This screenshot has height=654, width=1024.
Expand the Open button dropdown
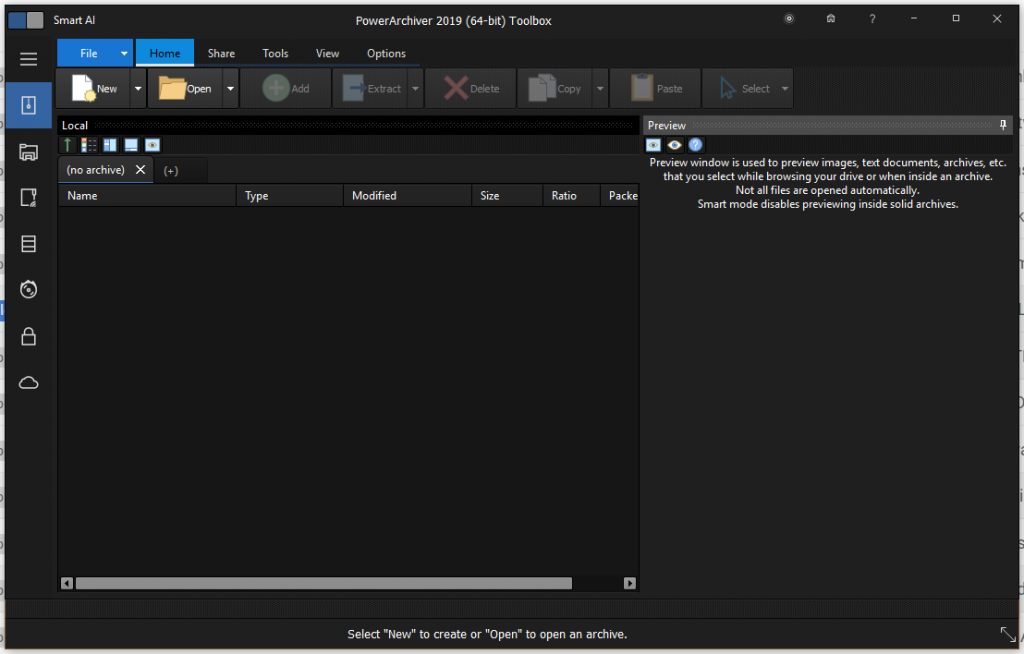(x=229, y=88)
